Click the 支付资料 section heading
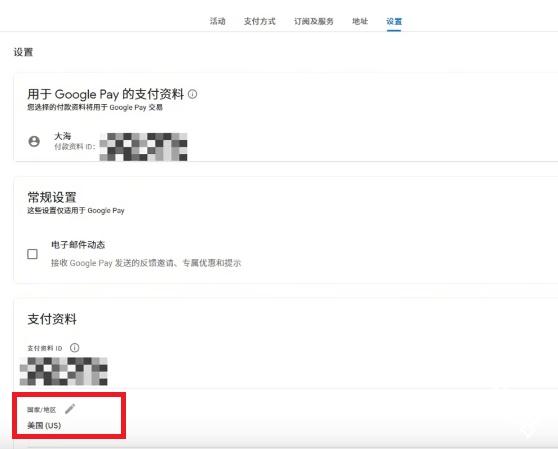 (x=52, y=319)
